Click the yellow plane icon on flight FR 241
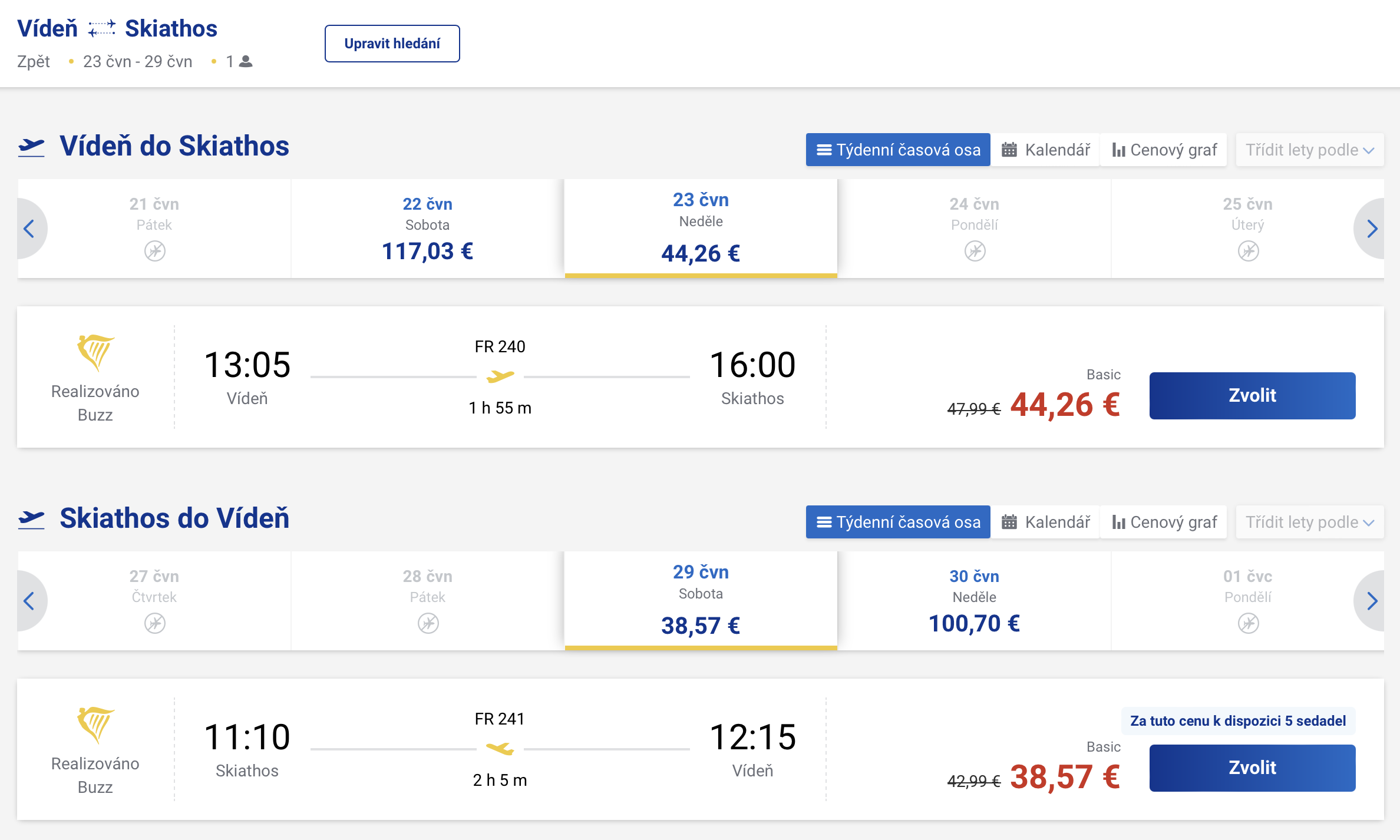 point(500,749)
